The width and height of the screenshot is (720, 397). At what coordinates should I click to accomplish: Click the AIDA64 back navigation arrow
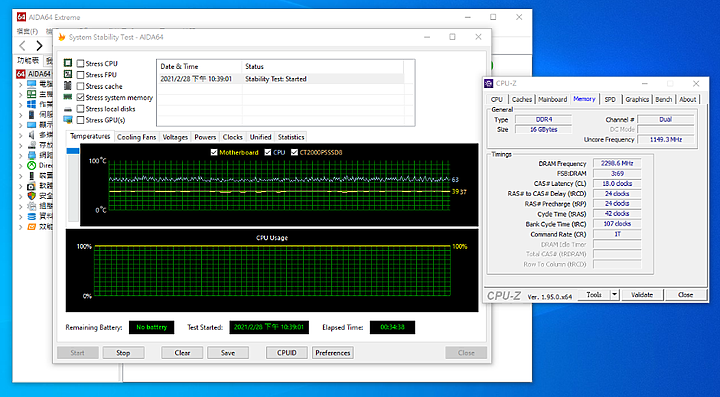coord(22,45)
